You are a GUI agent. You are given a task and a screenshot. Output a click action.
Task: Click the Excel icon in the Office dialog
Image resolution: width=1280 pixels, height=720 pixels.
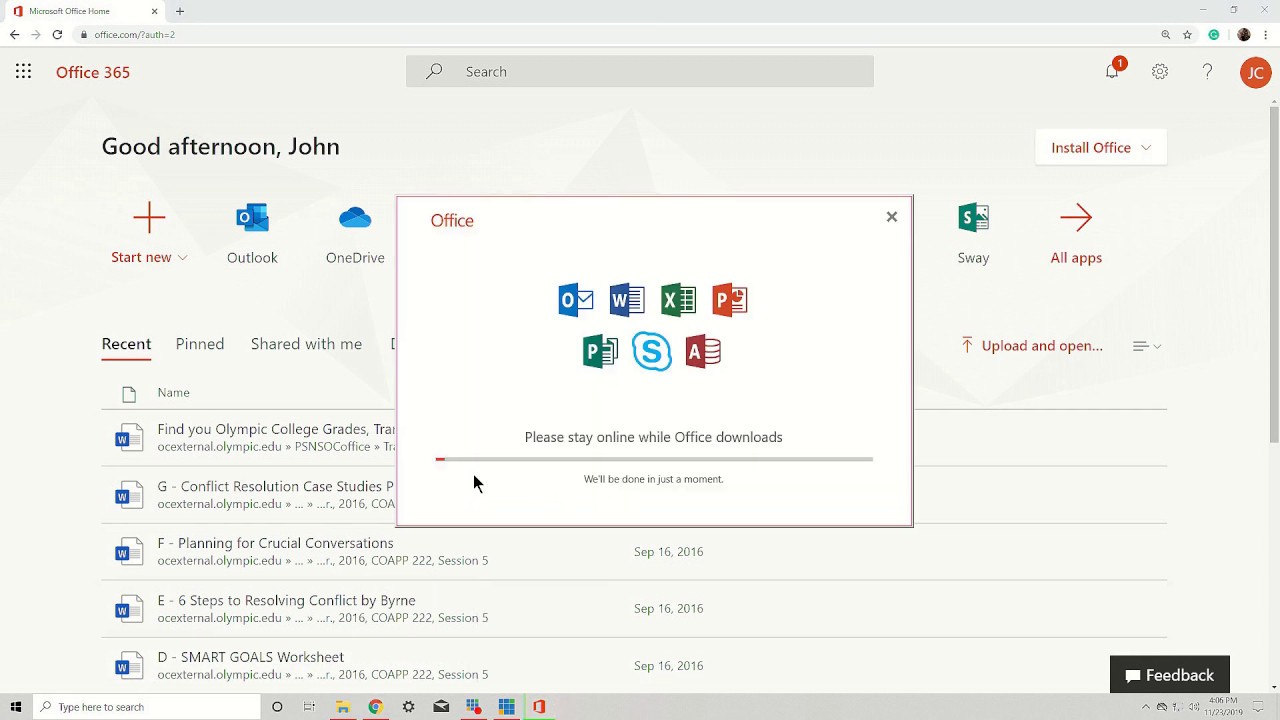click(679, 300)
